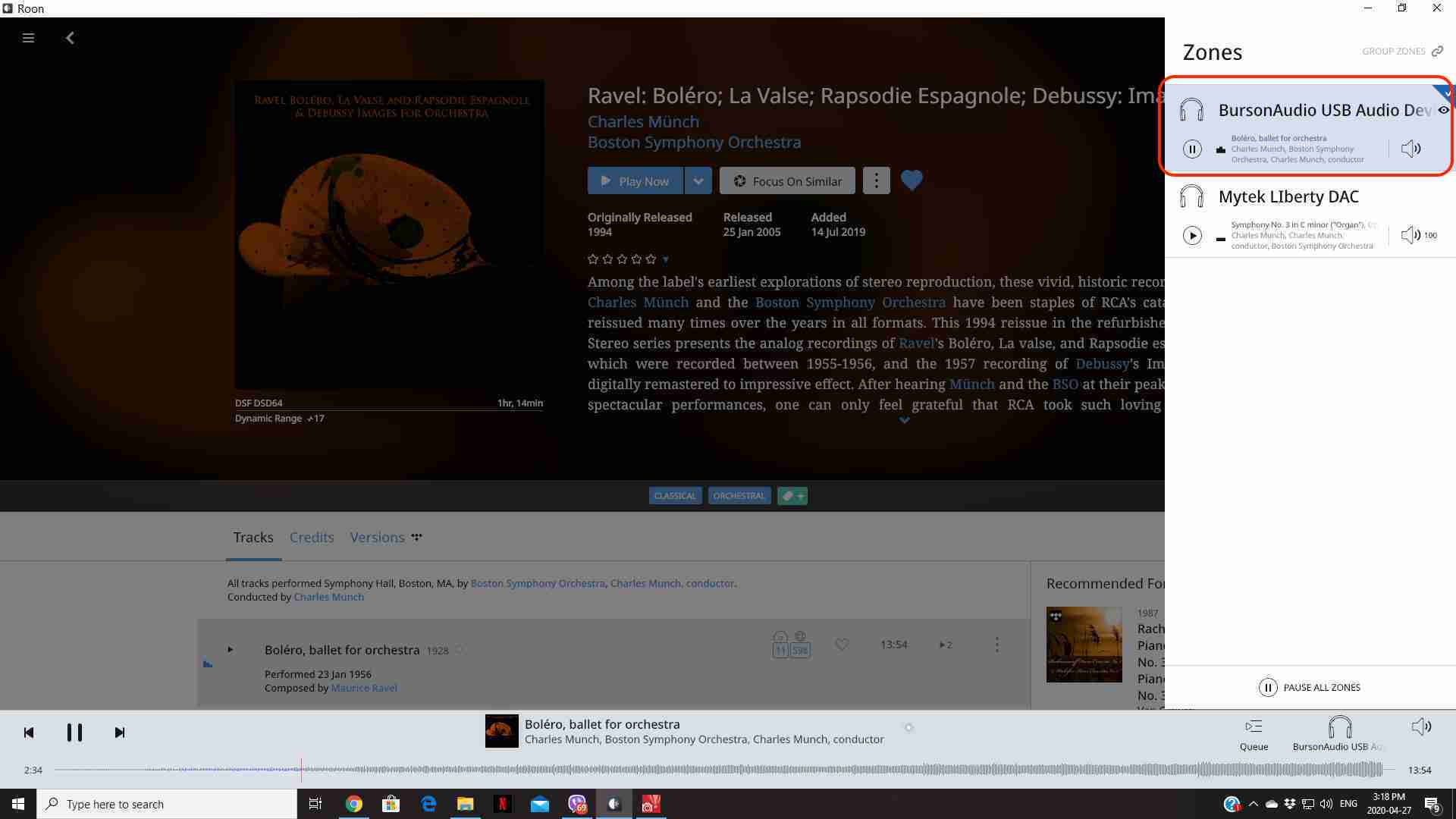
Task: Click the Boléro track versions badge showing 2
Action: pos(945,645)
